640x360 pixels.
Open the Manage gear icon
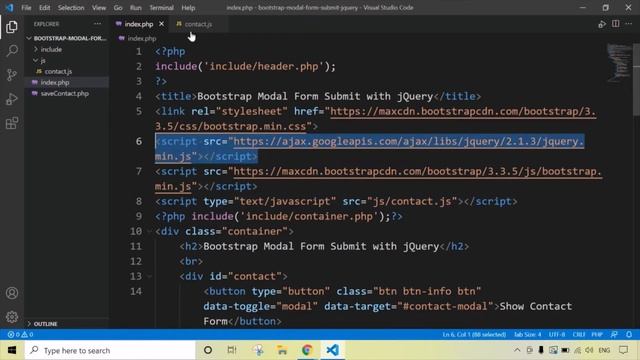[x=12, y=317]
